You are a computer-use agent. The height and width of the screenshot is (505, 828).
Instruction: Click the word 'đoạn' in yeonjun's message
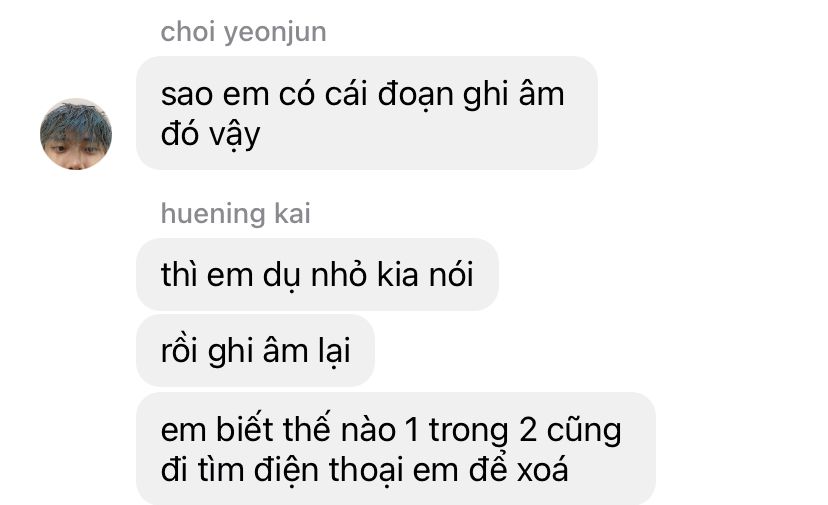pyautogui.click(x=416, y=96)
